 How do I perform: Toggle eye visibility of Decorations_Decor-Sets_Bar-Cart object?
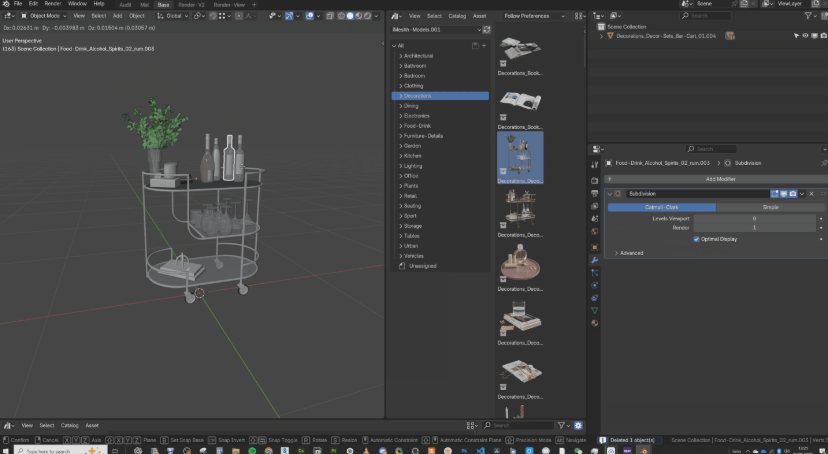pyautogui.click(x=805, y=36)
